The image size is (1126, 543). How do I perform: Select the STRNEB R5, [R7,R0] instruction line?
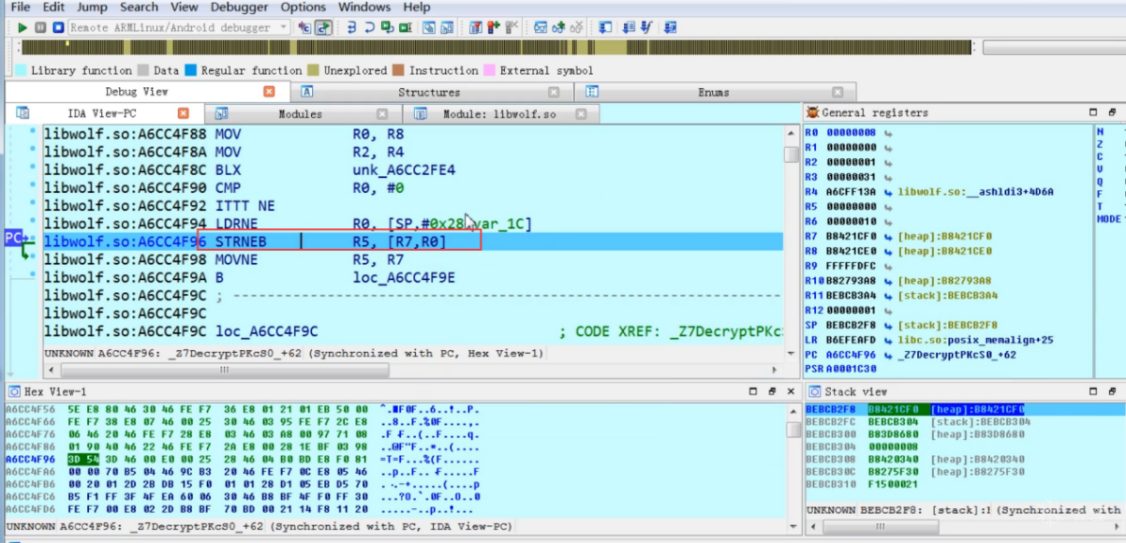pos(413,242)
